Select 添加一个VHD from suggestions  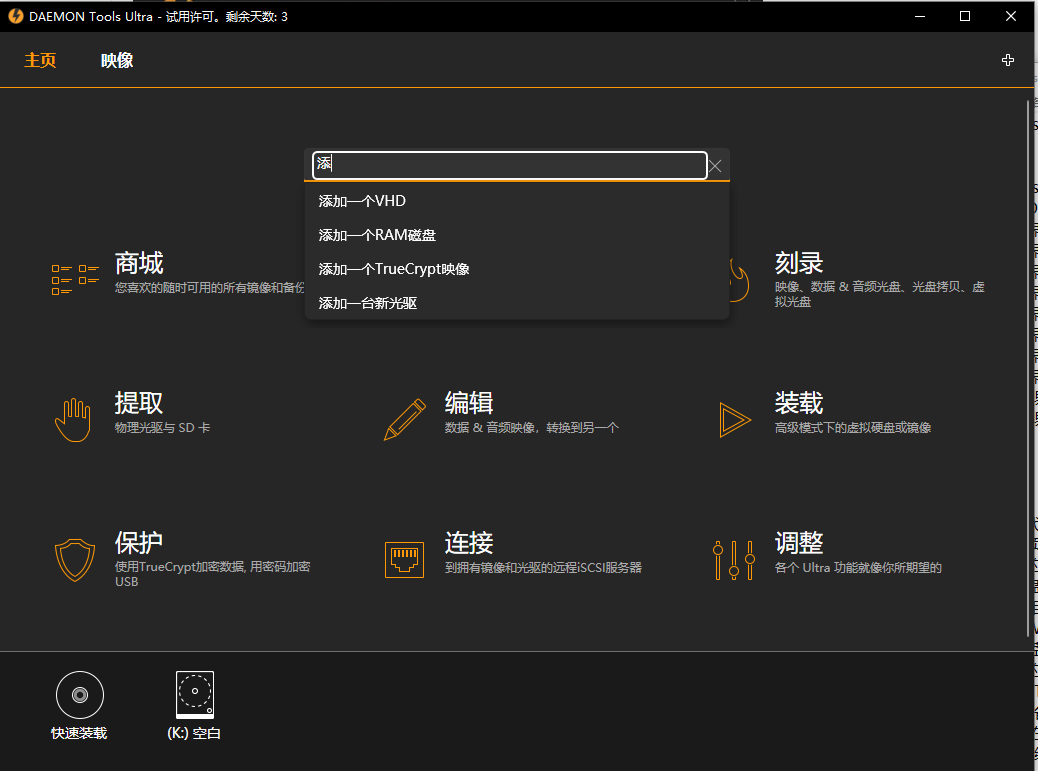coord(363,200)
